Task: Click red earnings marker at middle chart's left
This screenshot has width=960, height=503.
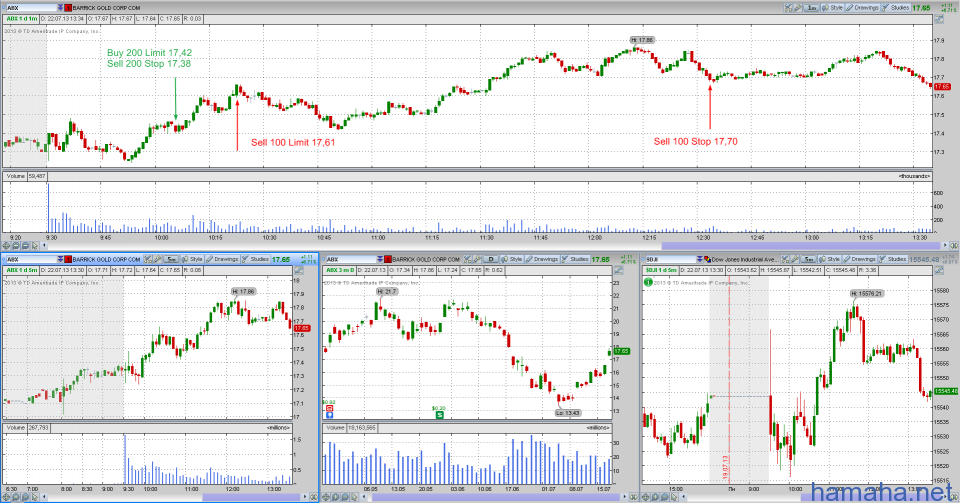Action: [329, 408]
